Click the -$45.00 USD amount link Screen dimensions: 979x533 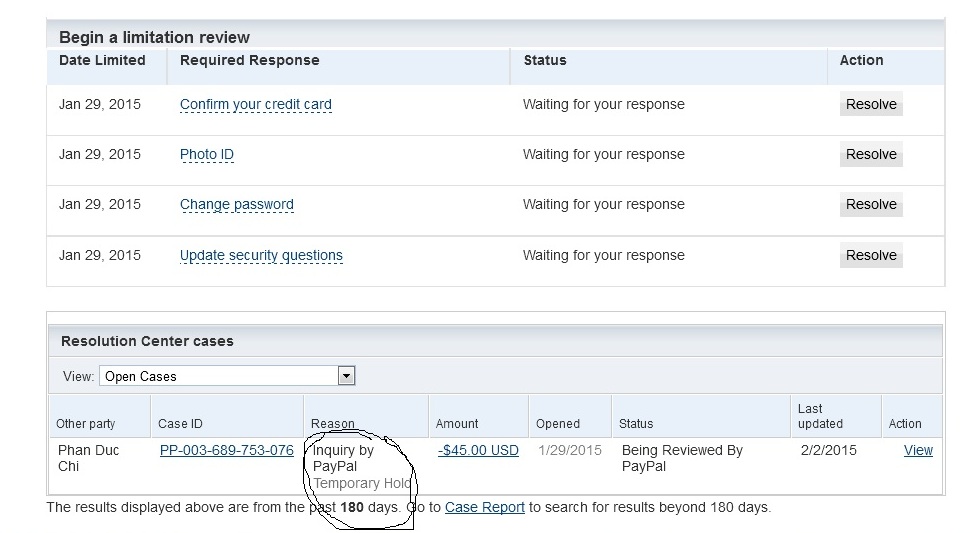point(478,450)
